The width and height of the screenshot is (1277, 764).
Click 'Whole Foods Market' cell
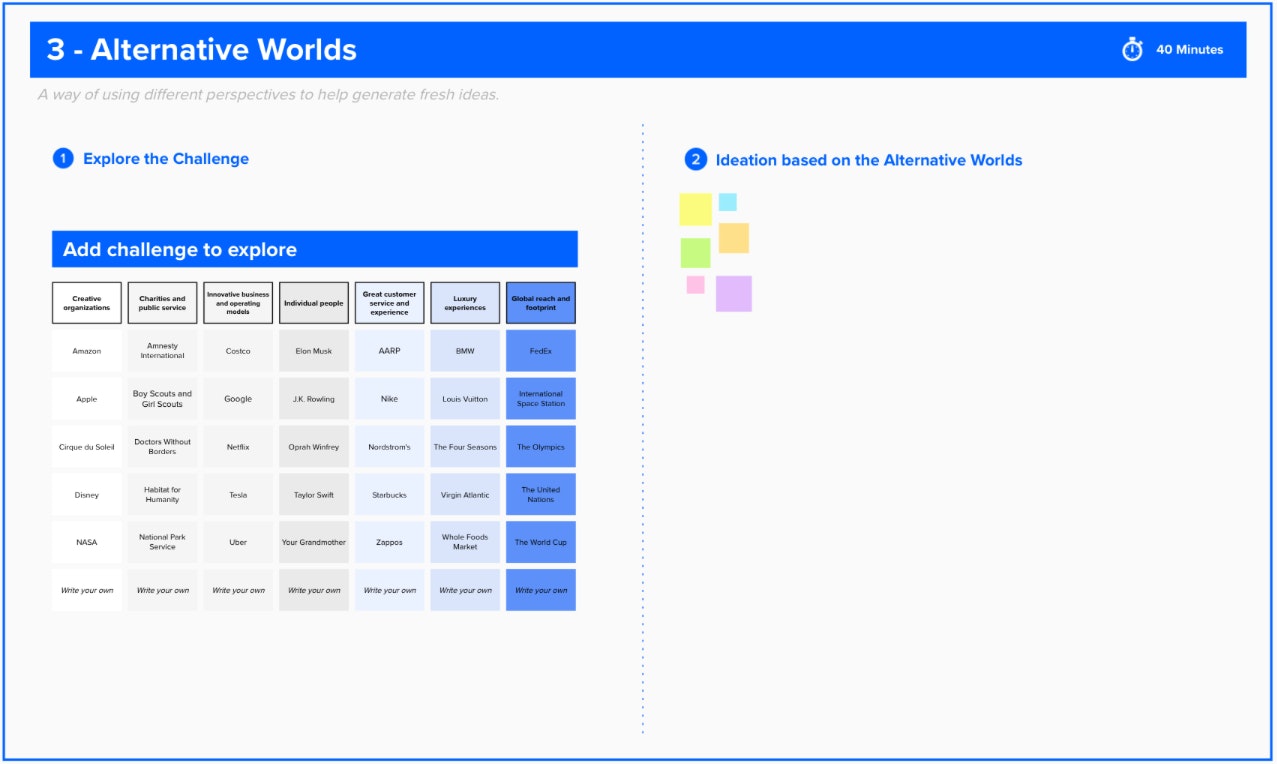pos(465,542)
